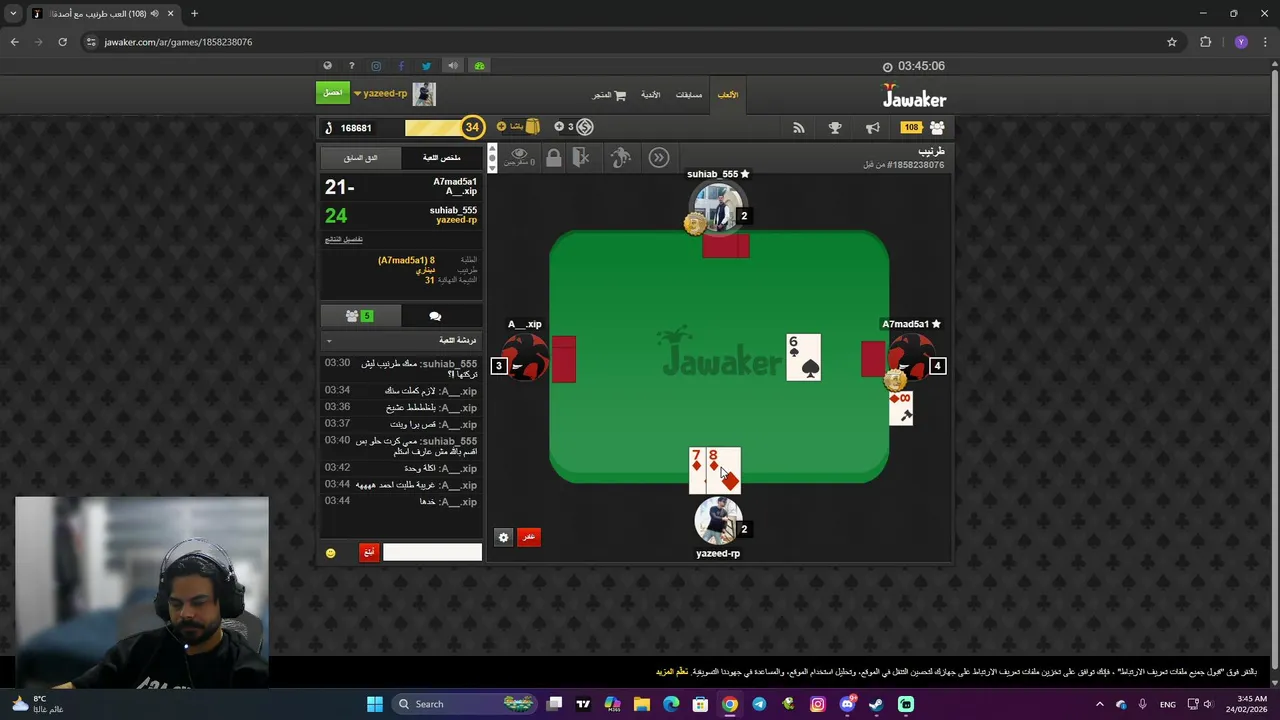Open the مسابقات competitions tab

pyautogui.click(x=689, y=95)
